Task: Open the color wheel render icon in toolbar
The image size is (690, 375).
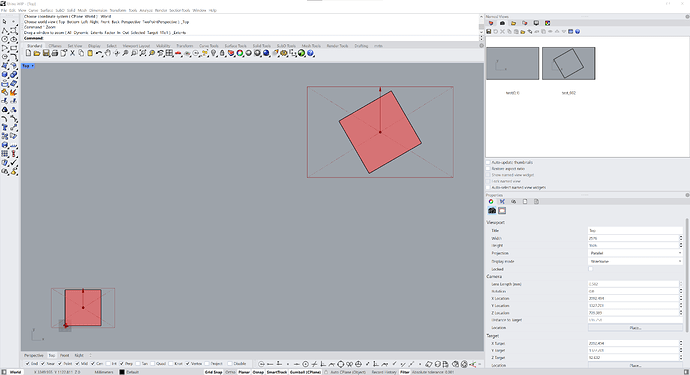Action: [240, 53]
